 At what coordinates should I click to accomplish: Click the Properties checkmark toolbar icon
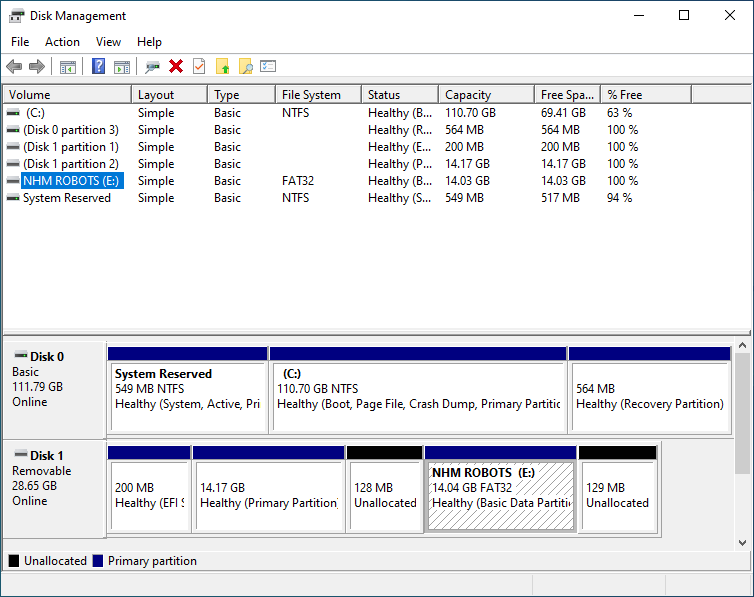199,66
